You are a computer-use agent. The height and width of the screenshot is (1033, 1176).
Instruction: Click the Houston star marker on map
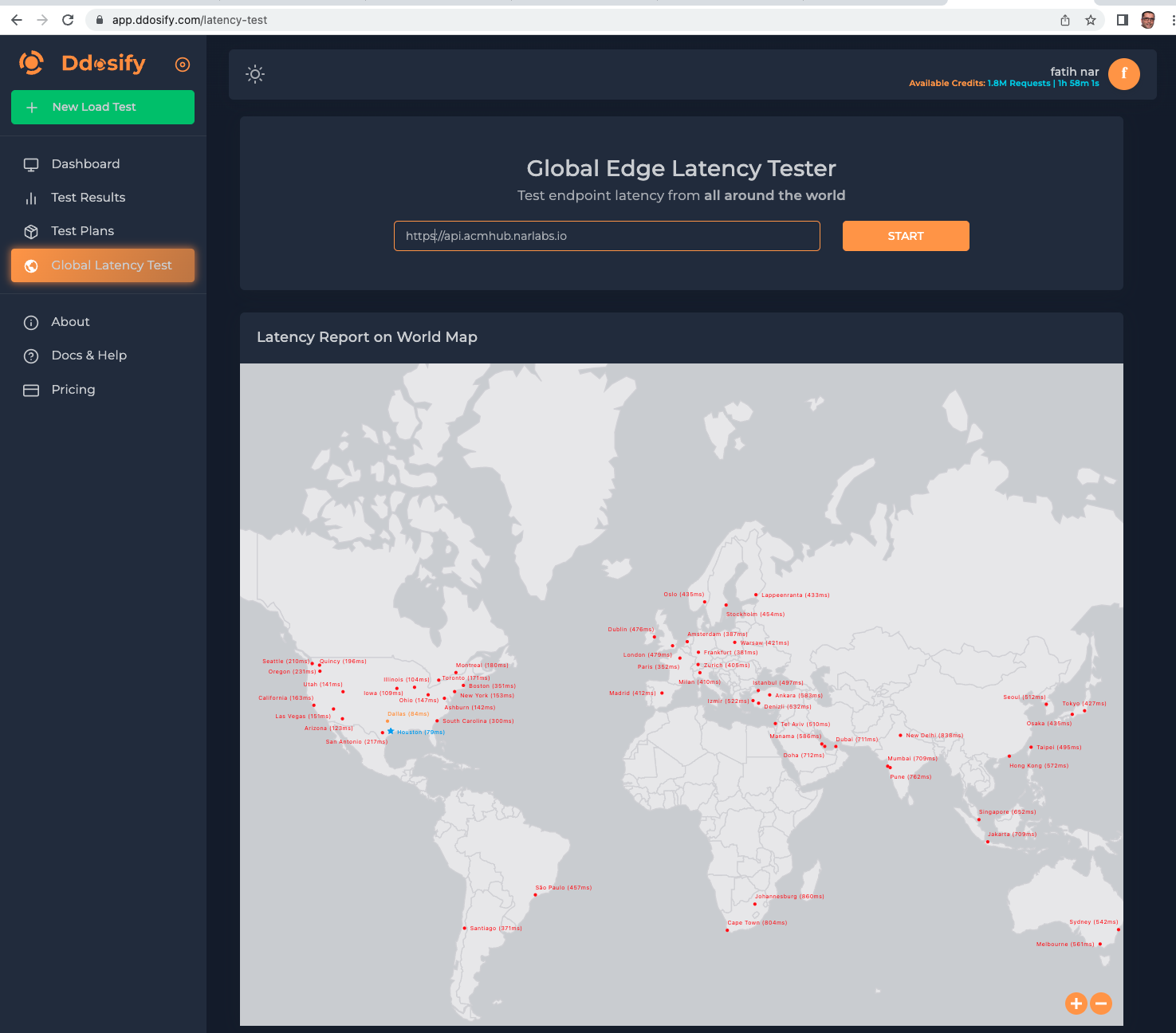[x=391, y=731]
